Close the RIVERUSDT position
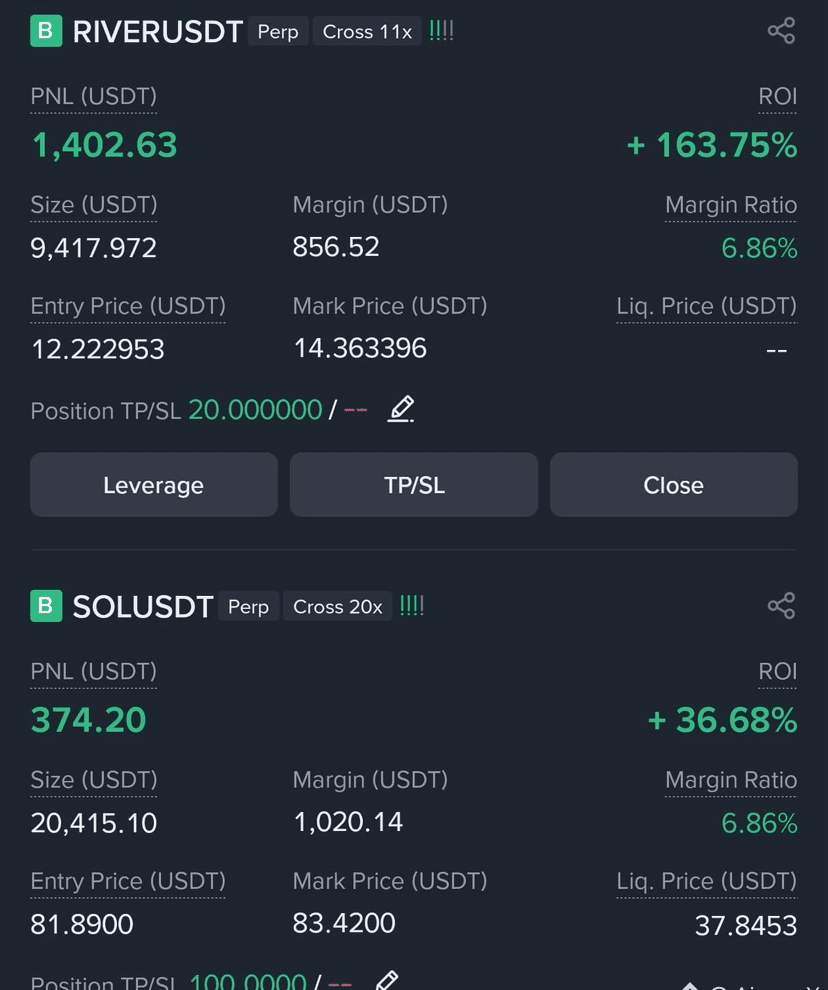Image resolution: width=828 pixels, height=990 pixels. point(674,485)
